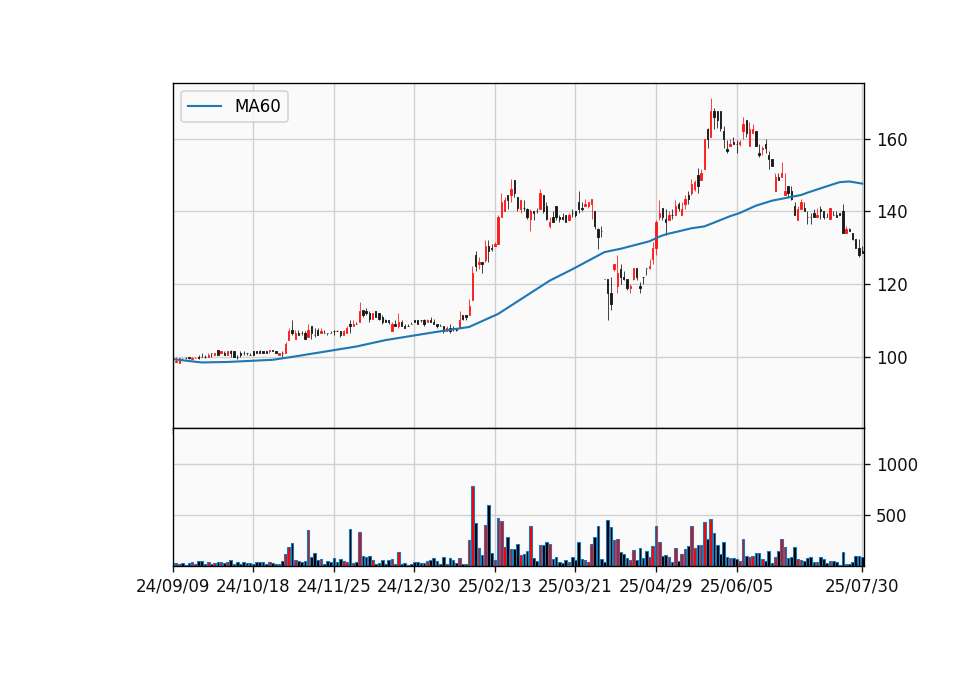Select the 24/12/30 date label
The width and height of the screenshot is (960, 690).
[414, 586]
